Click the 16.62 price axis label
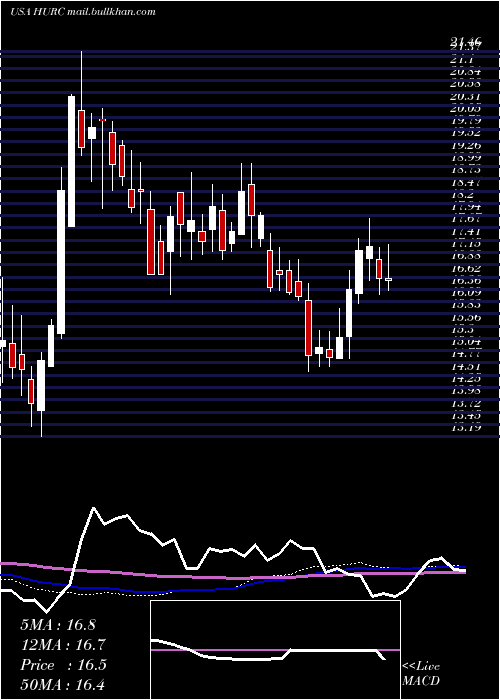500x700 pixels. click(x=466, y=268)
